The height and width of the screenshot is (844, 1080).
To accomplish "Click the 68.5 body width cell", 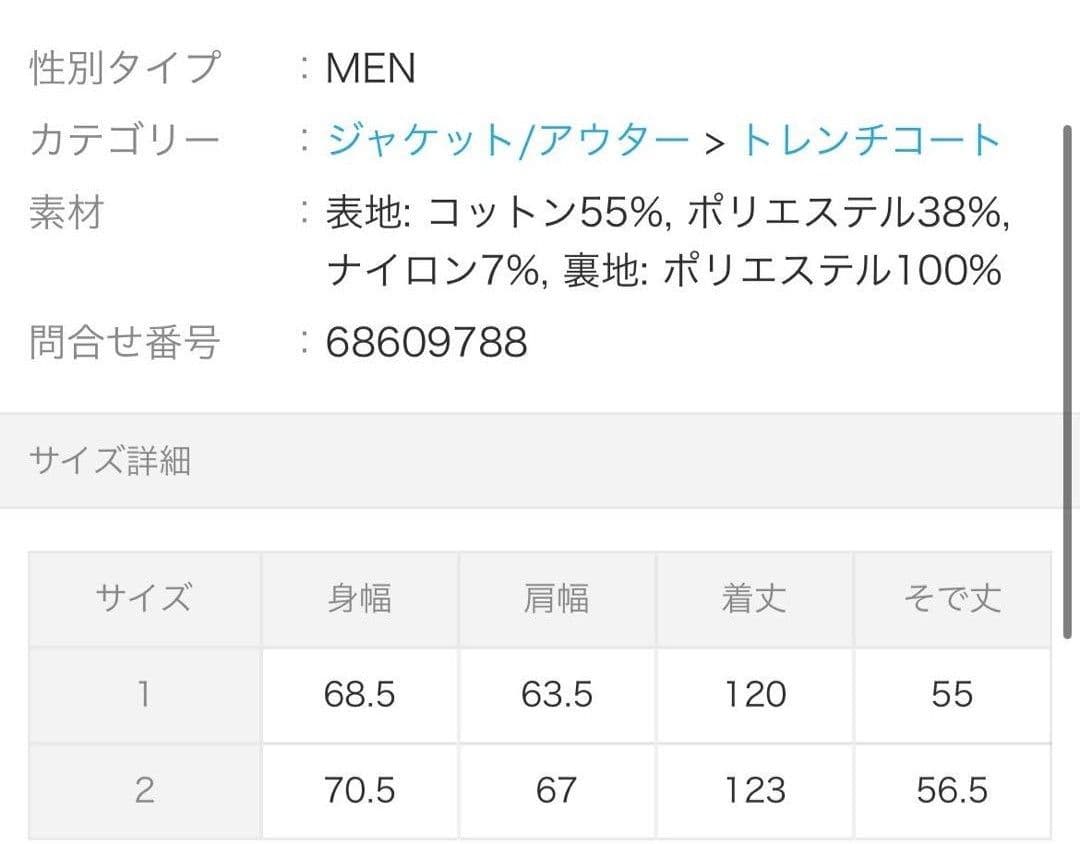I will pyautogui.click(x=359, y=694).
